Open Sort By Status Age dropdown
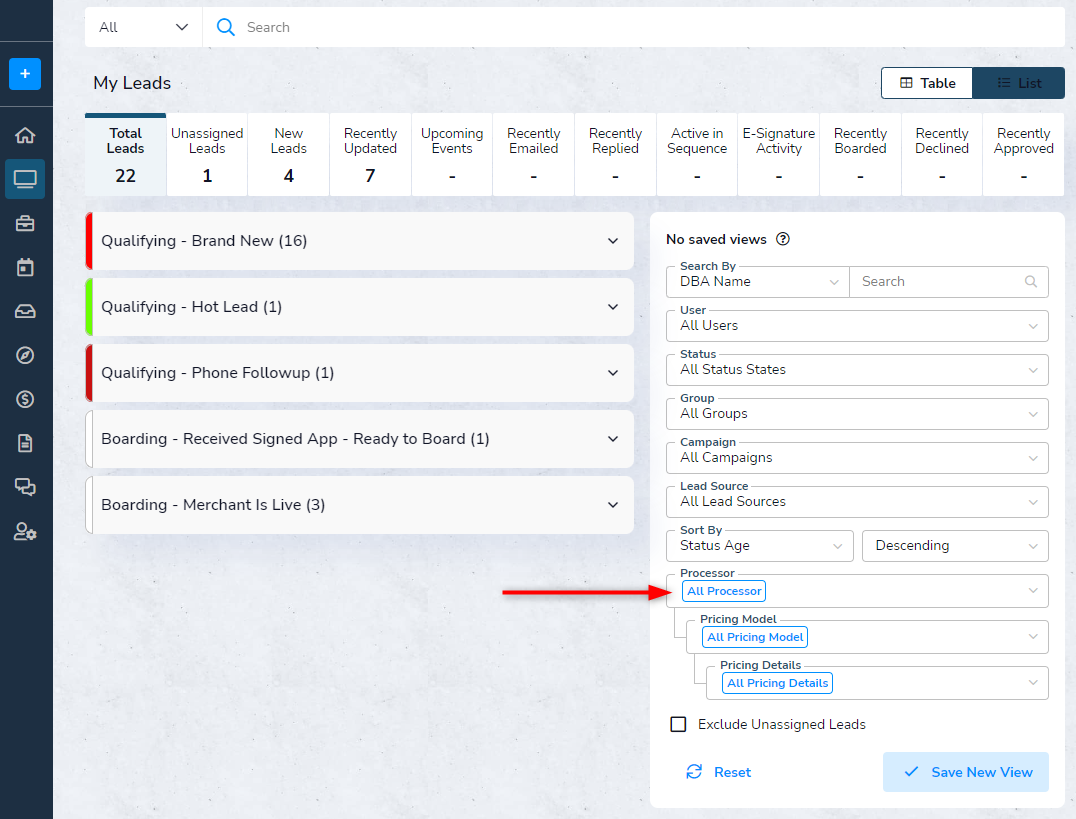Screen dimensions: 1076x819 pyautogui.click(x=760, y=546)
